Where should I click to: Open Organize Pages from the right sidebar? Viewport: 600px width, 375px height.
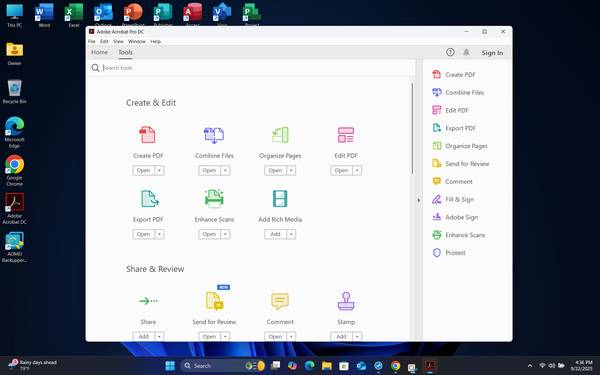(460, 146)
